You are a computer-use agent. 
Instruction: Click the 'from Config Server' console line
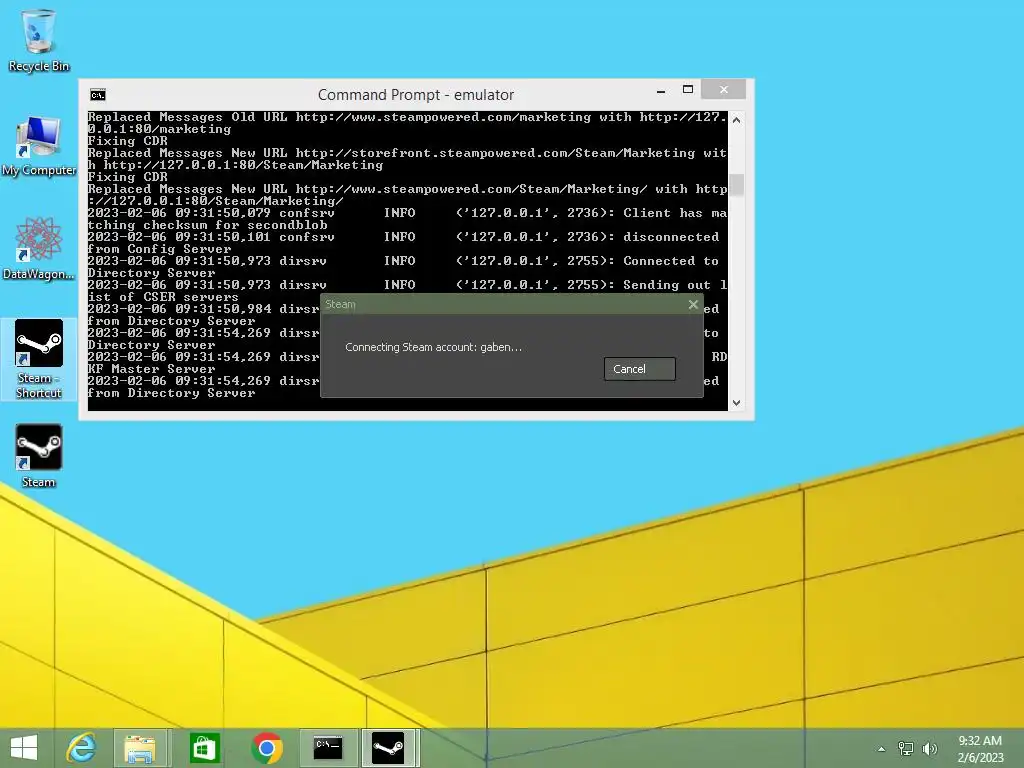[x=159, y=249]
